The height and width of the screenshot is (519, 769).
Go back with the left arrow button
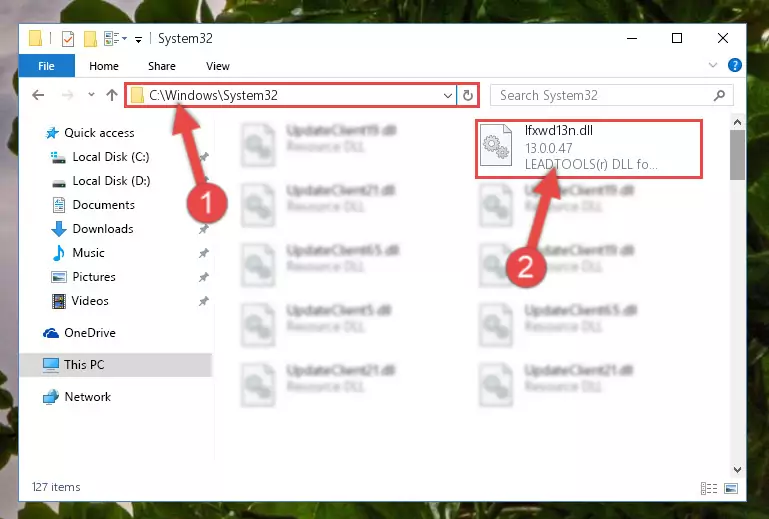[x=38, y=95]
